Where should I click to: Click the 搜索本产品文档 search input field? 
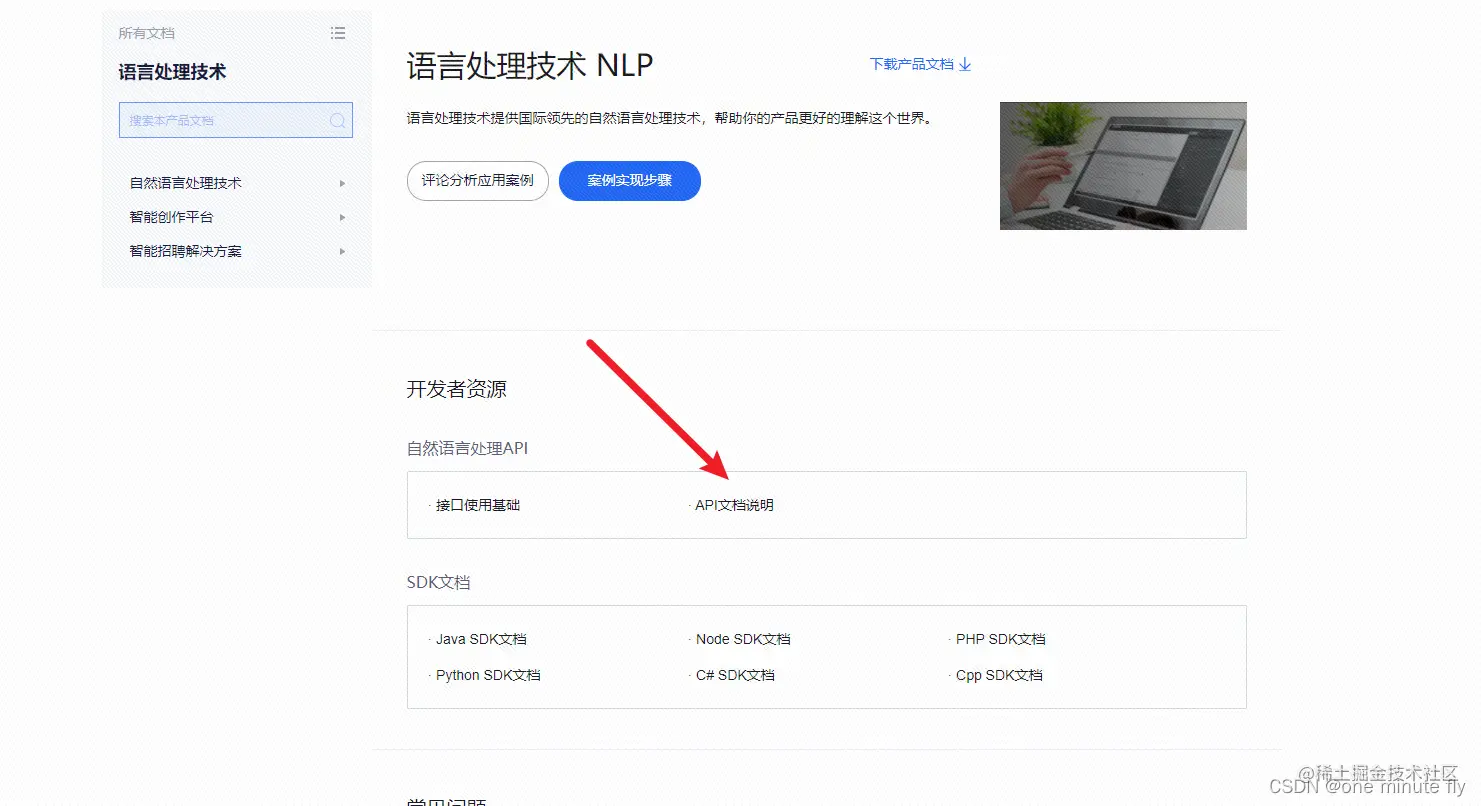click(220, 120)
